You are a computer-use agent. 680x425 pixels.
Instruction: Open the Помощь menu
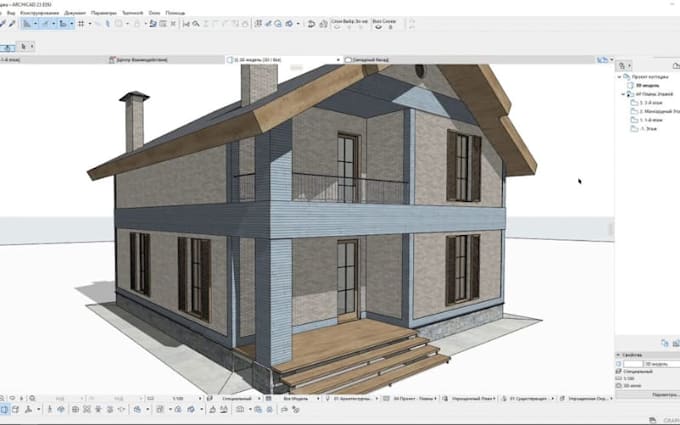(x=175, y=13)
